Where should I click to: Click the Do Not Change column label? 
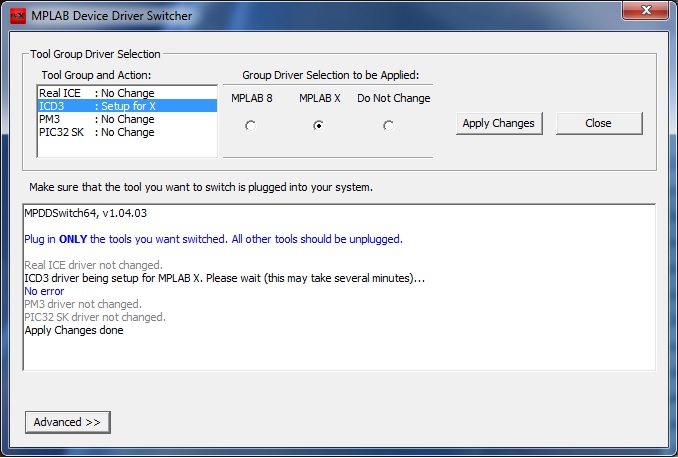pos(393,98)
